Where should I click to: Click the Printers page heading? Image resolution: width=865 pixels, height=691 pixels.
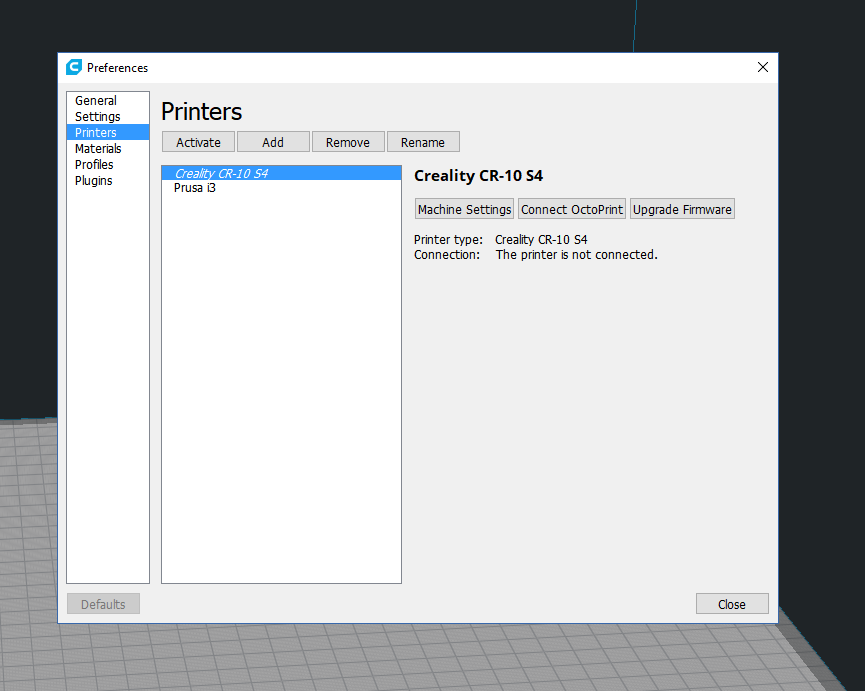point(201,111)
